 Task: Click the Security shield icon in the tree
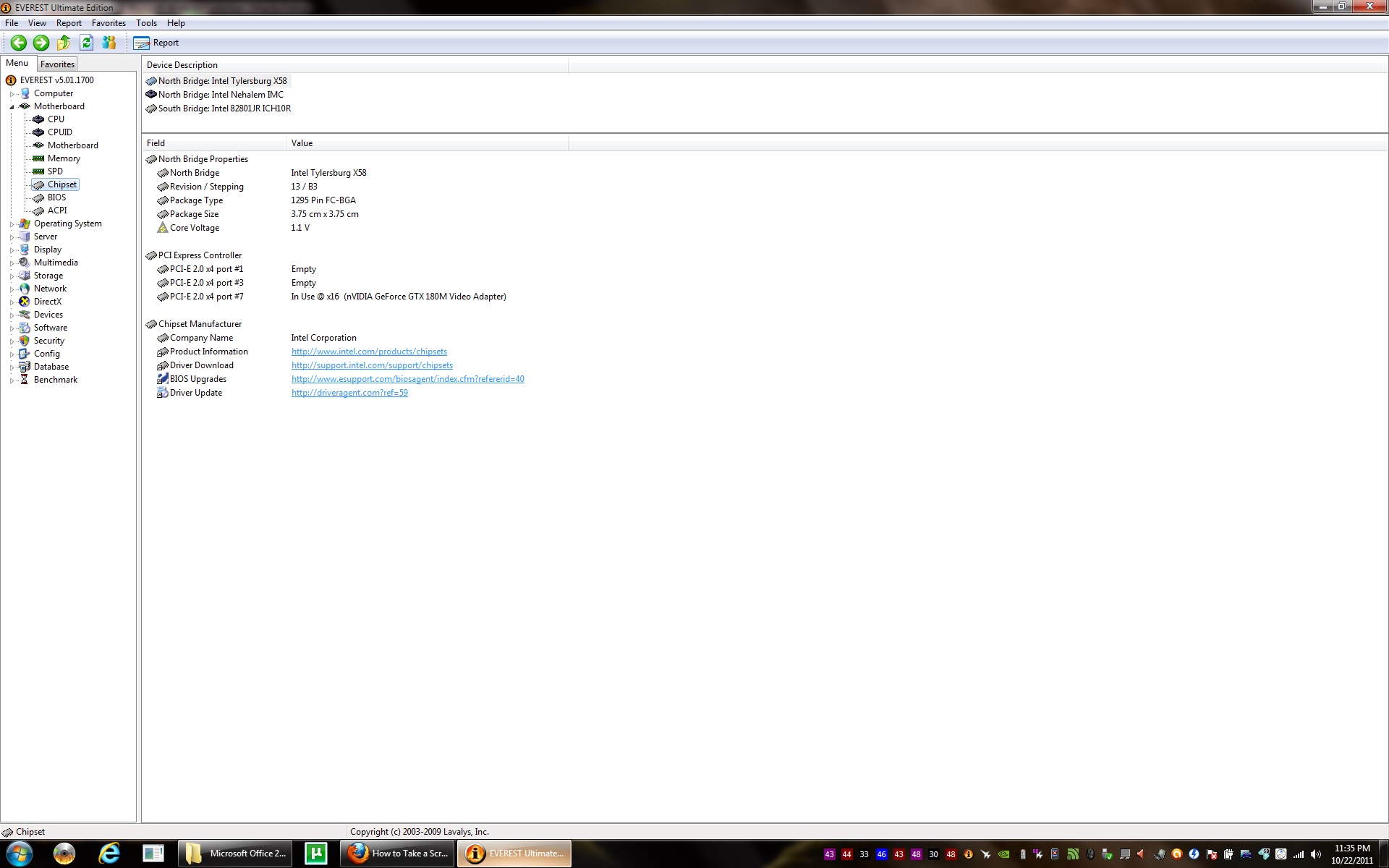pyautogui.click(x=25, y=341)
